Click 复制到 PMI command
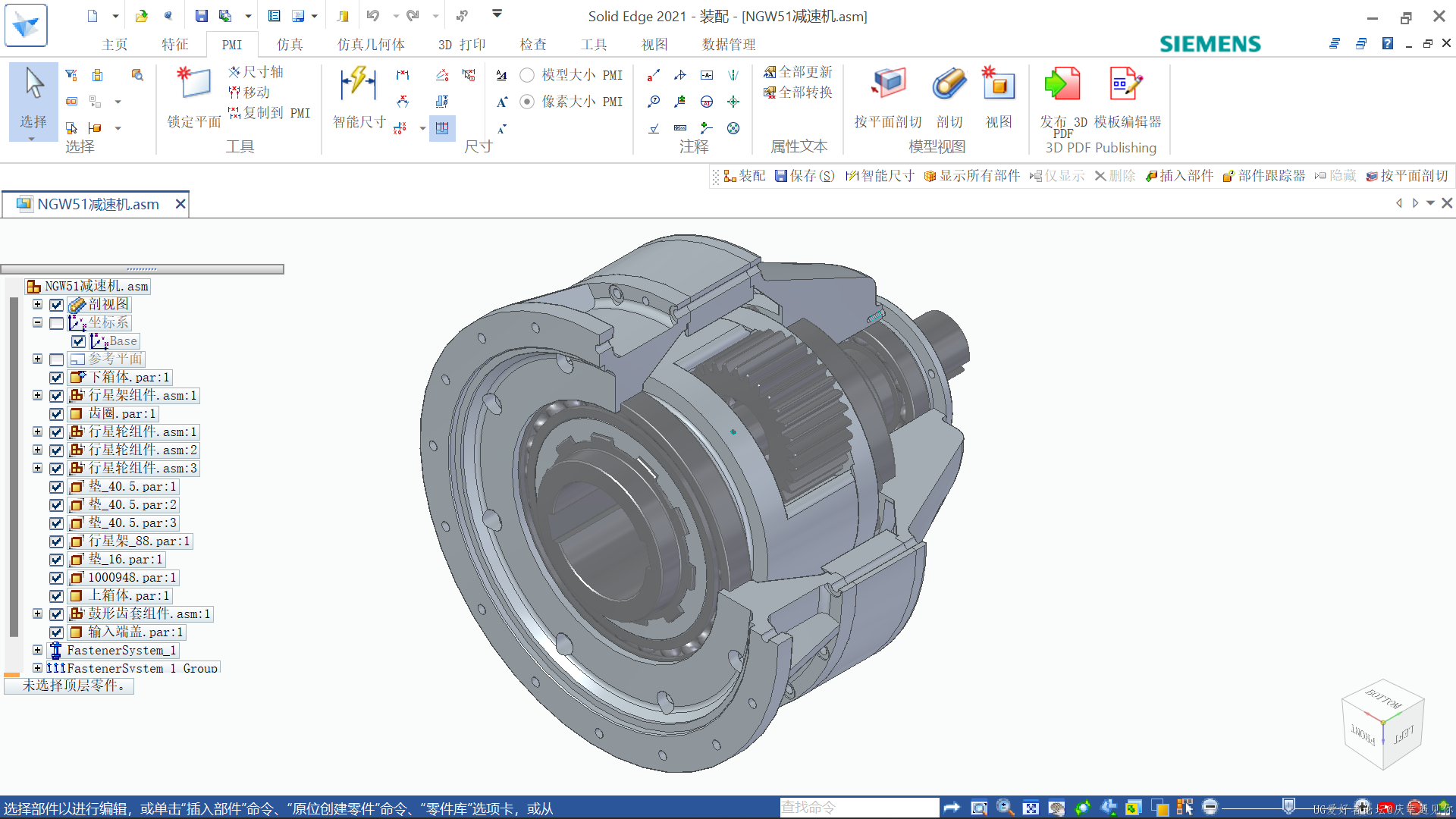The width and height of the screenshot is (1456, 819). (x=269, y=113)
